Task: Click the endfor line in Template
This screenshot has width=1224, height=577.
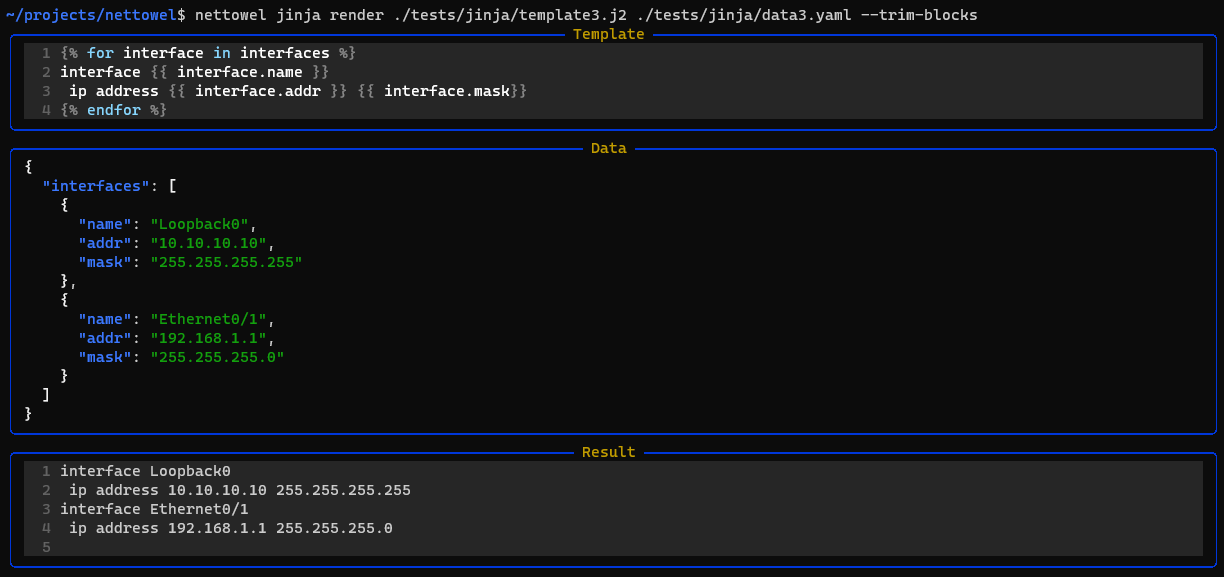Action: 113,110
